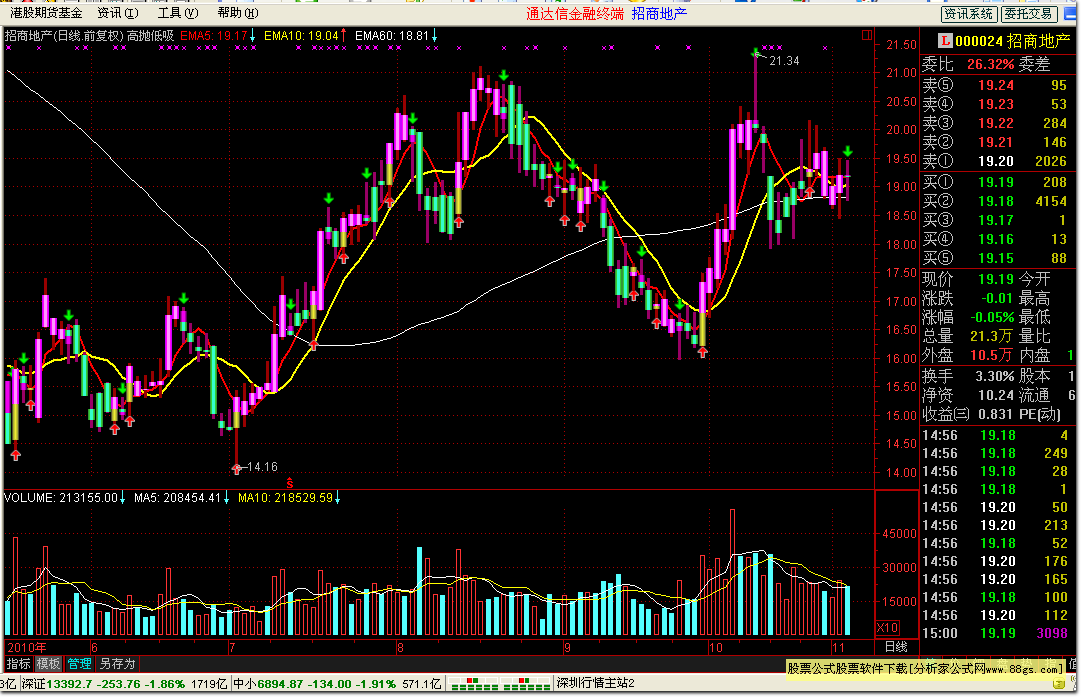Click the stock code 000024 招商地产

(x=1012, y=41)
